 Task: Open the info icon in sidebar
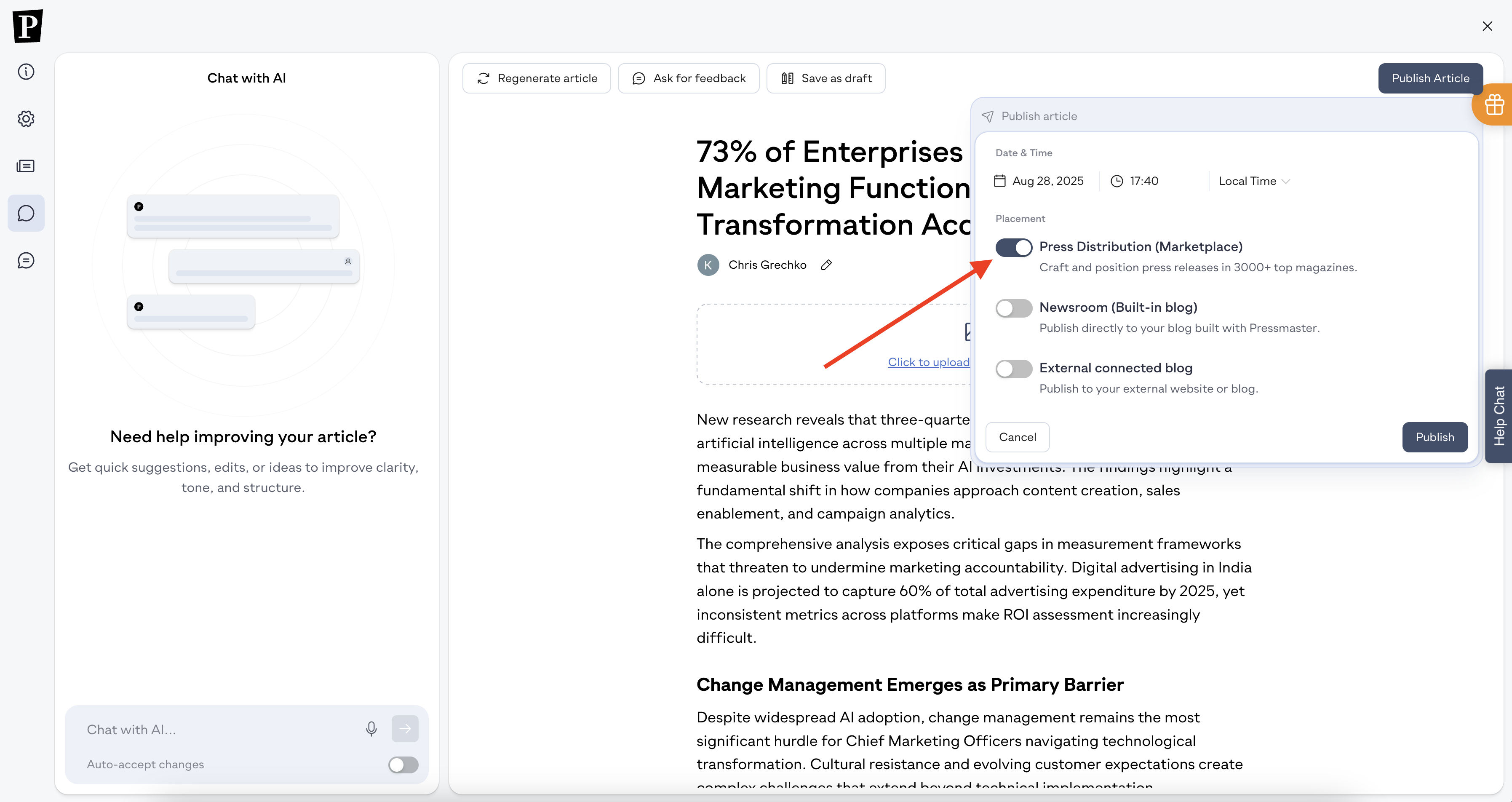click(x=26, y=72)
